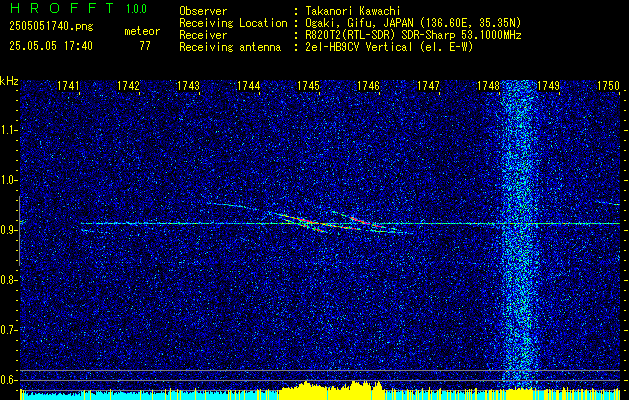The image size is (629, 400).
Task: Click the 1744 time marker
Action: 249,85
